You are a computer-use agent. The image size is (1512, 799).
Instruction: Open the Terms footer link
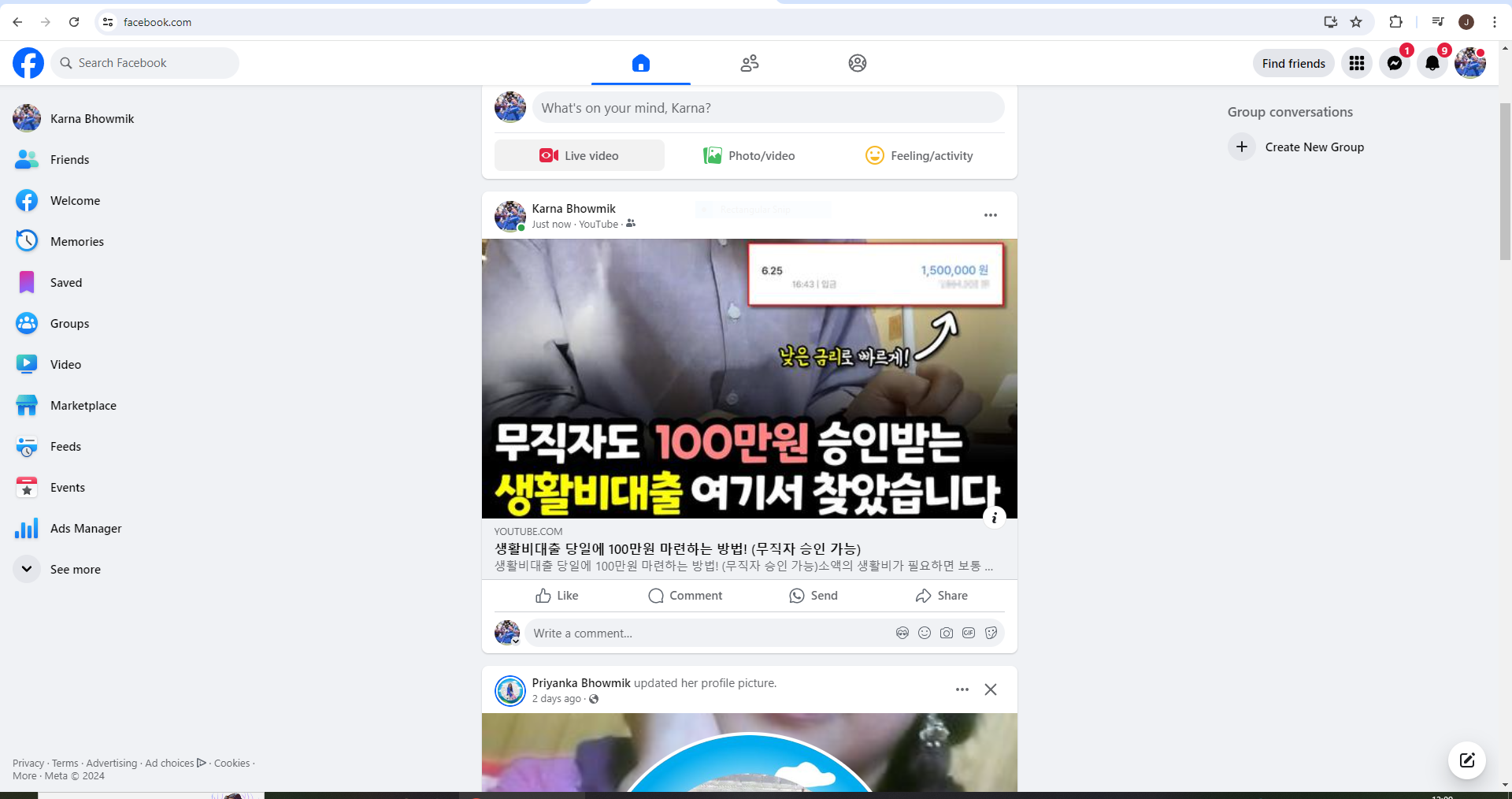click(x=65, y=763)
